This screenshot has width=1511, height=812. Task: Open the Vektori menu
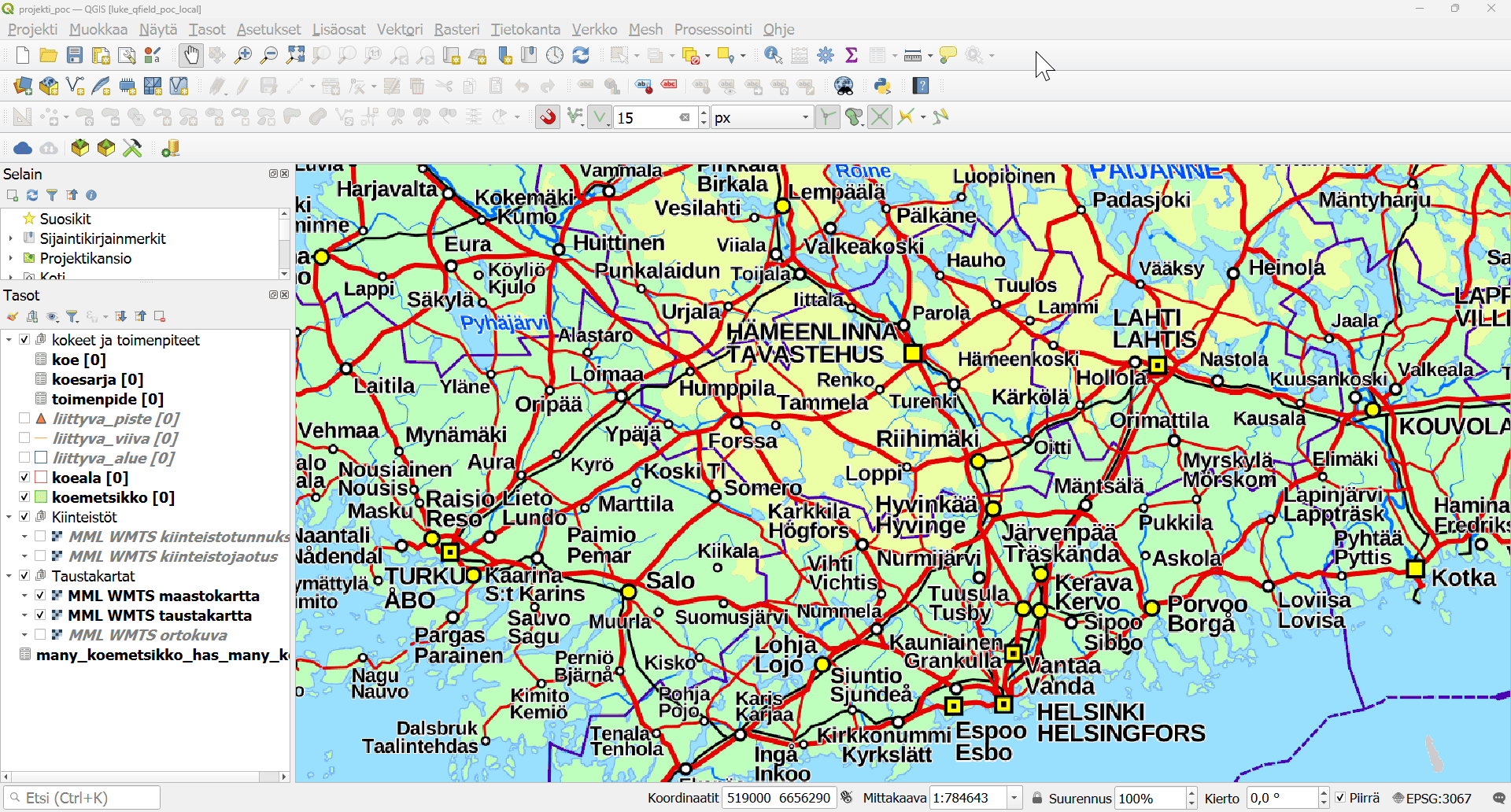400,29
